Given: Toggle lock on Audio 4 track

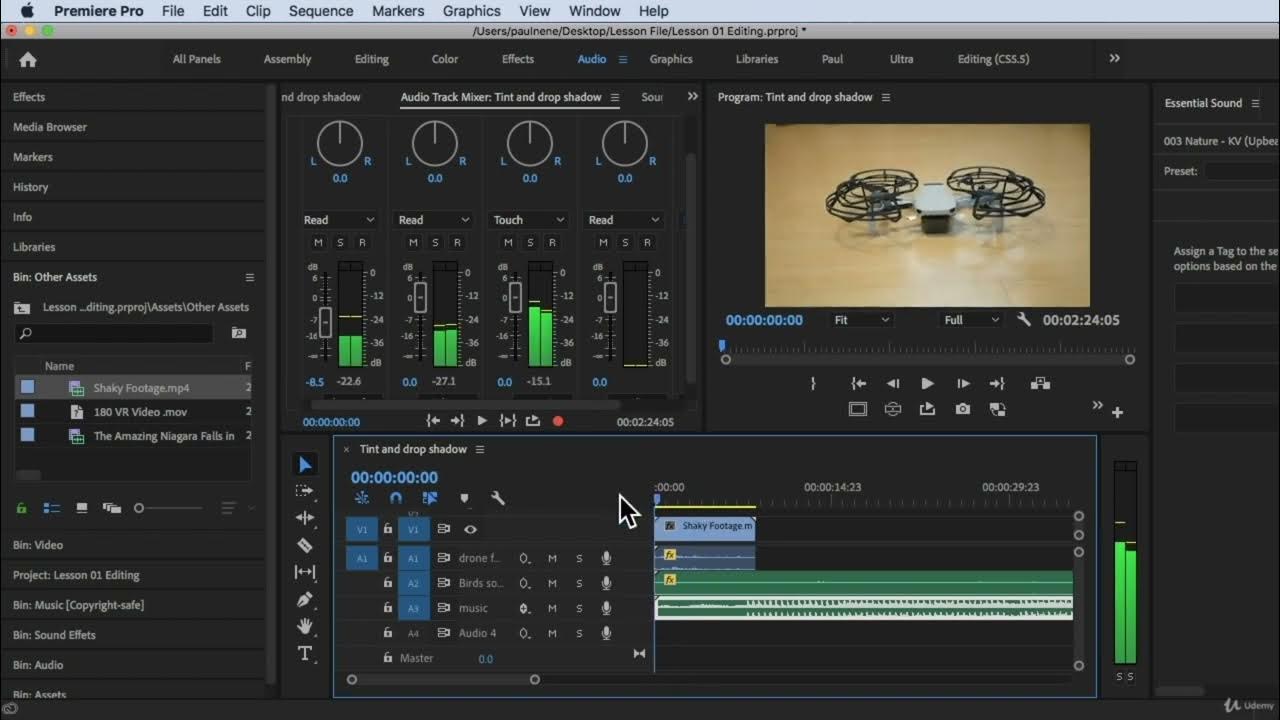Looking at the screenshot, I should coord(388,633).
